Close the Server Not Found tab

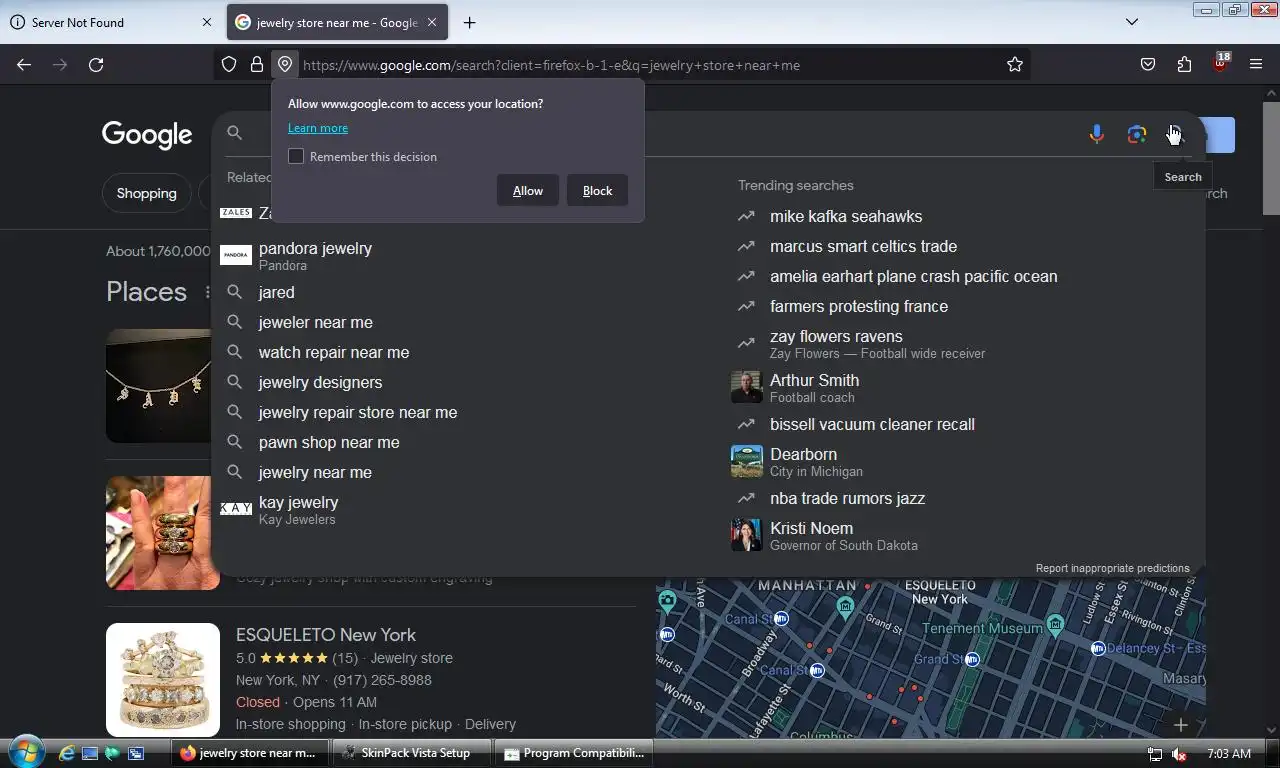[207, 22]
